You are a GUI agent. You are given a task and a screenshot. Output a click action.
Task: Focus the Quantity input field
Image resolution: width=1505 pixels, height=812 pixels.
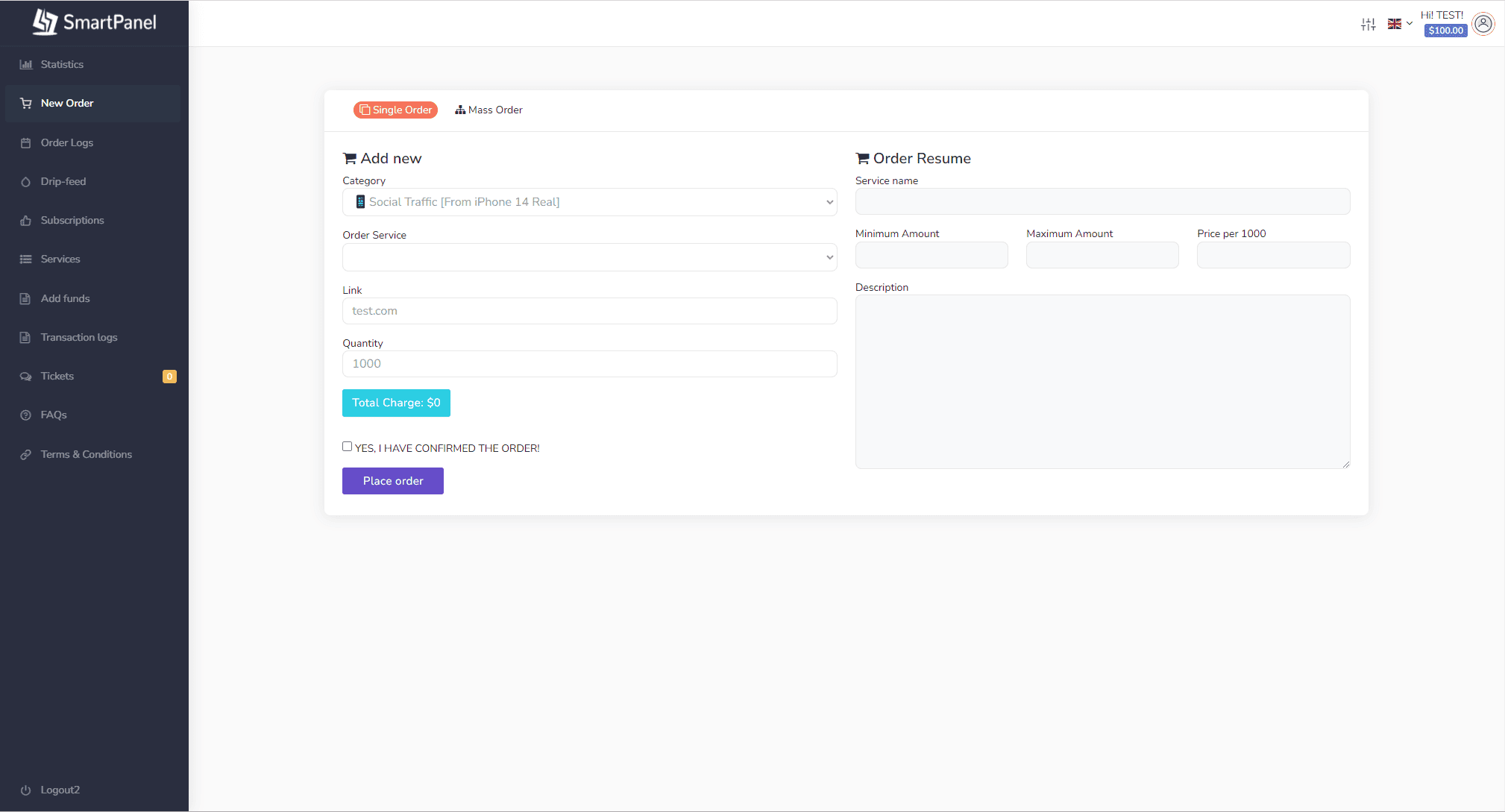(589, 364)
